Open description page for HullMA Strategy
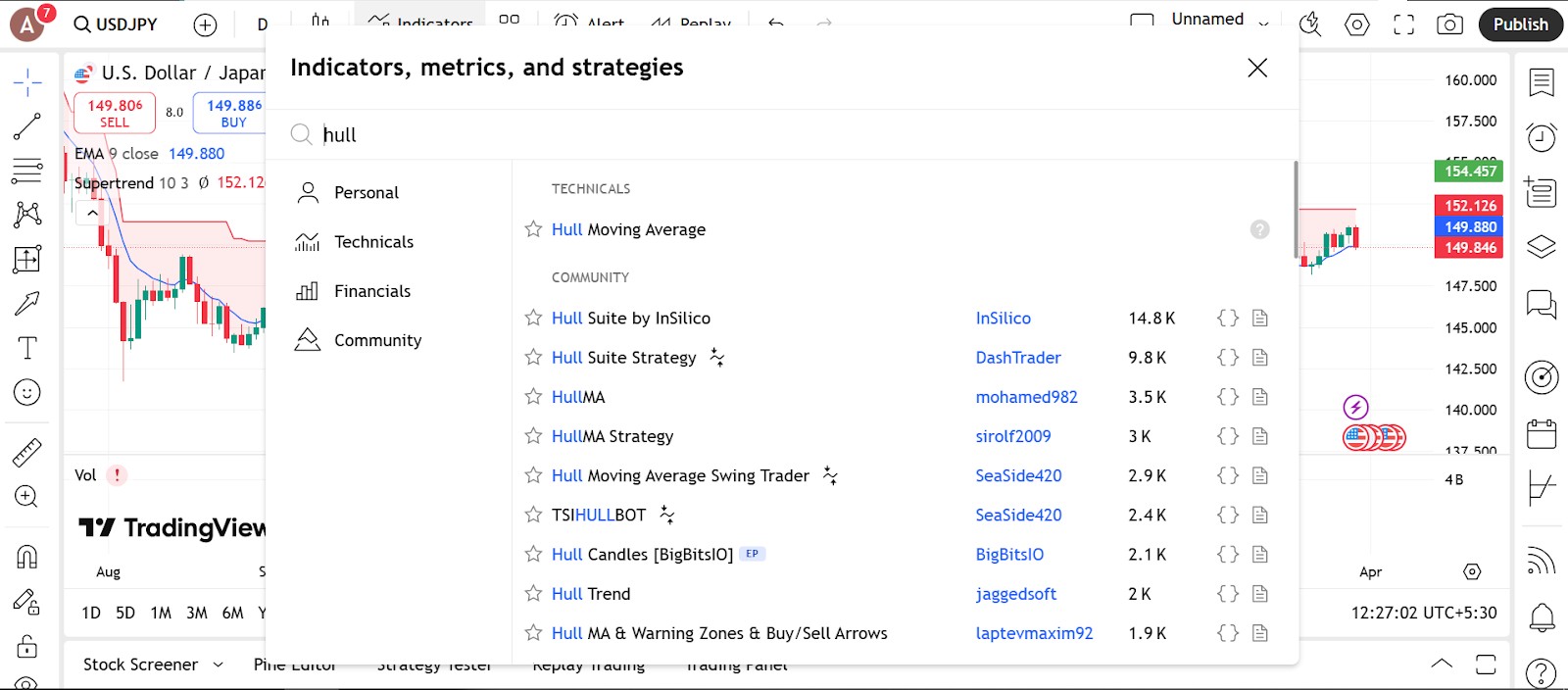This screenshot has width=1568, height=690. pos(1260,436)
